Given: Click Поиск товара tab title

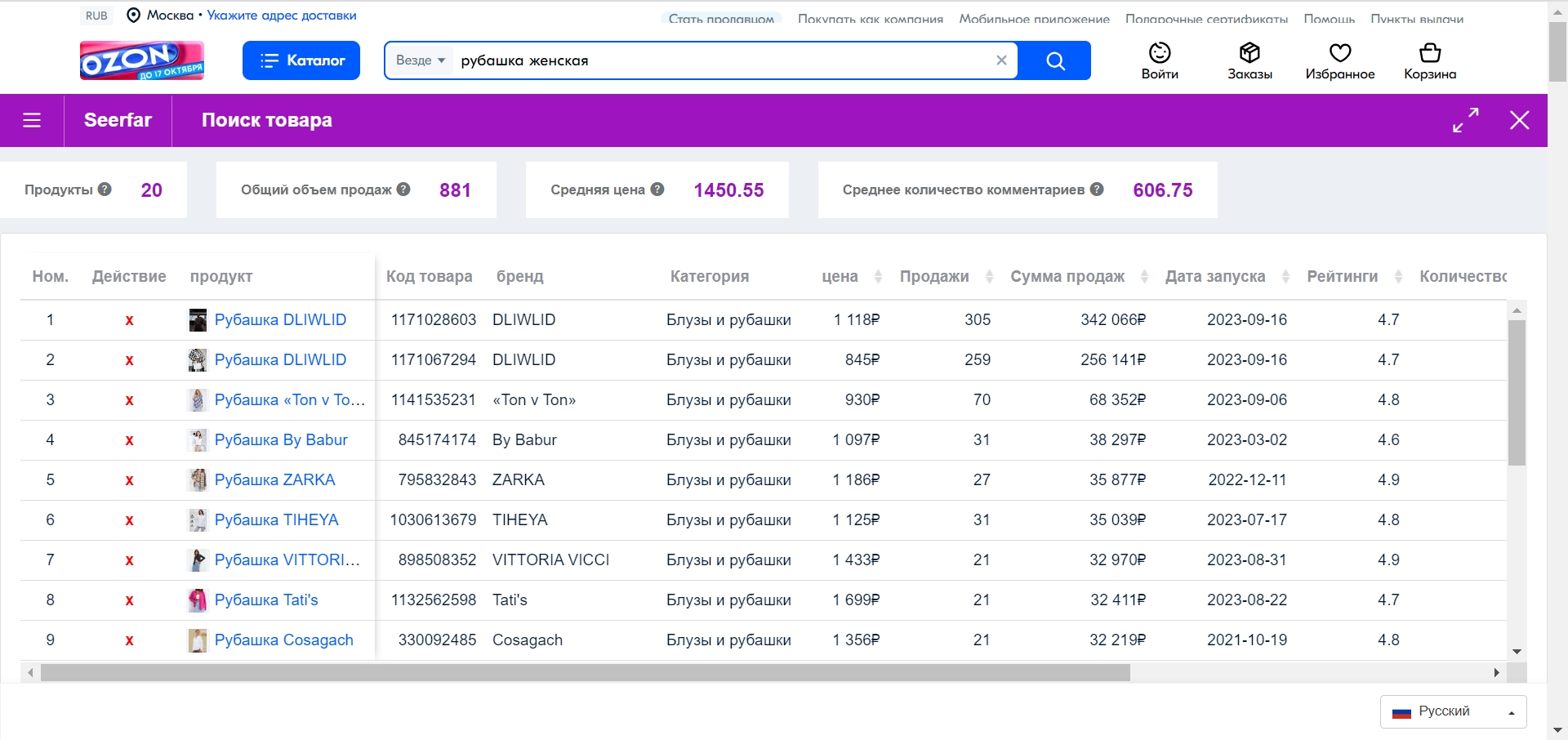Looking at the screenshot, I should [x=266, y=120].
